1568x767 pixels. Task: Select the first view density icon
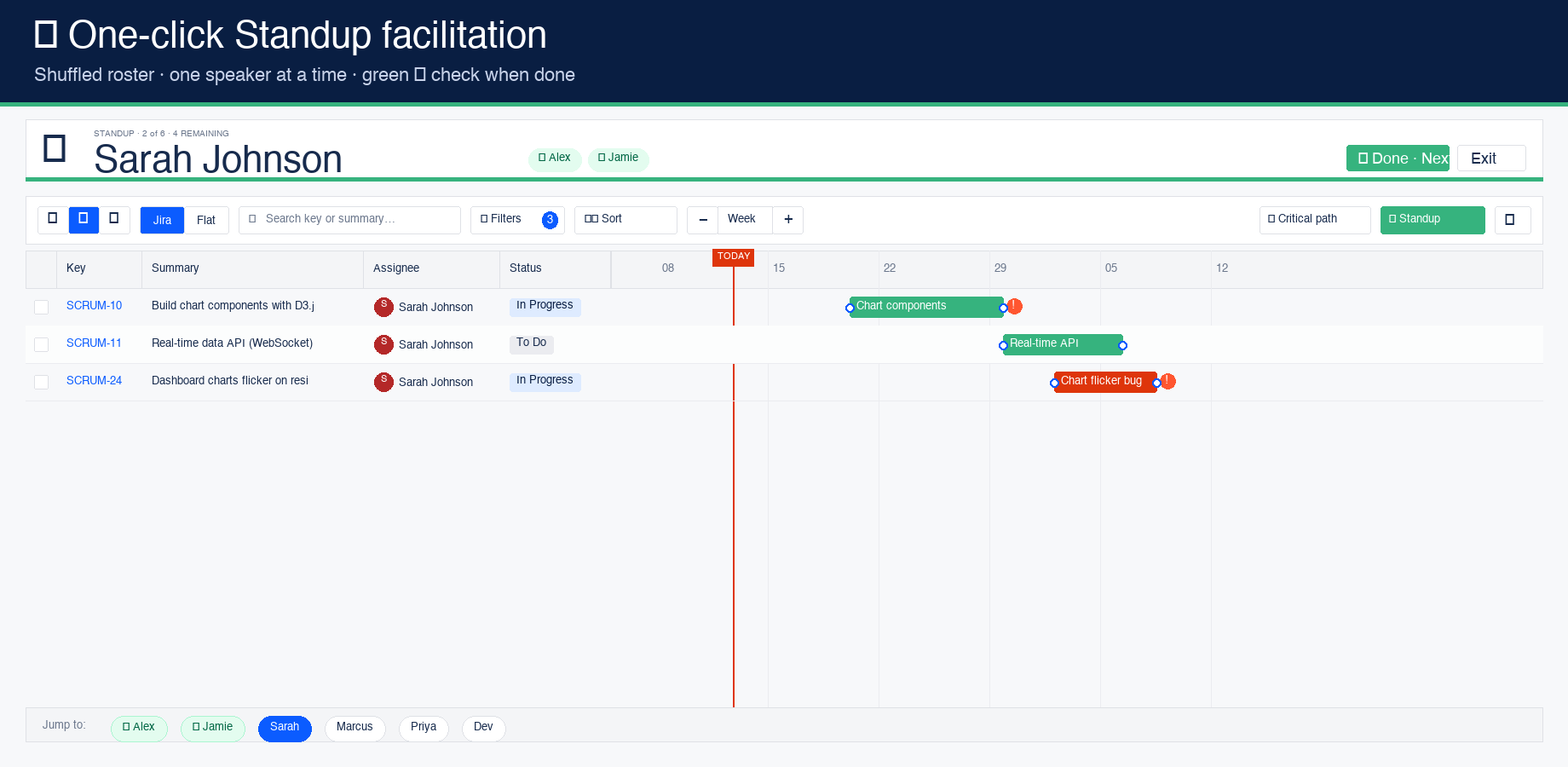point(51,219)
